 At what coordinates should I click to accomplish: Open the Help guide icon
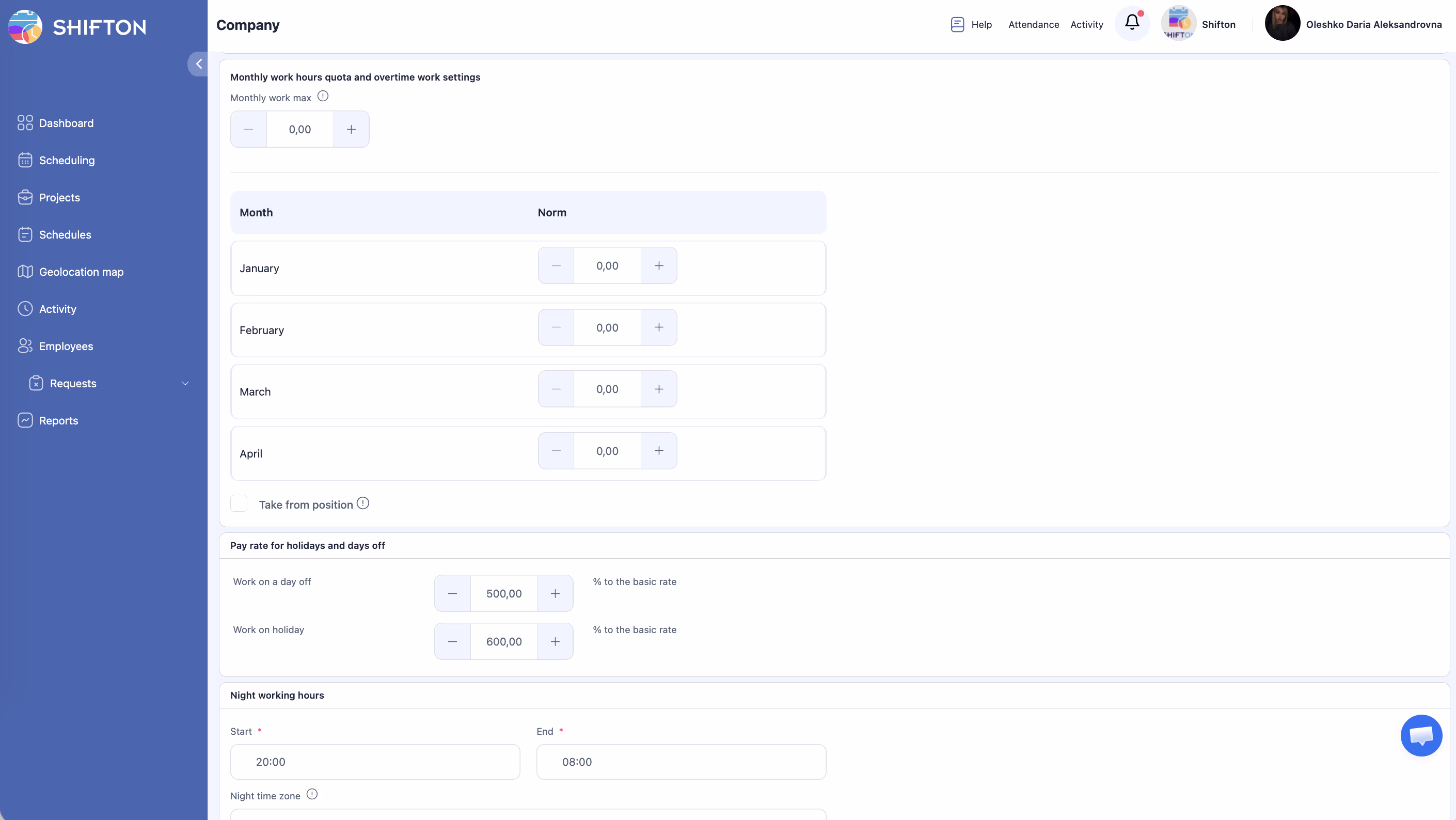tap(957, 24)
